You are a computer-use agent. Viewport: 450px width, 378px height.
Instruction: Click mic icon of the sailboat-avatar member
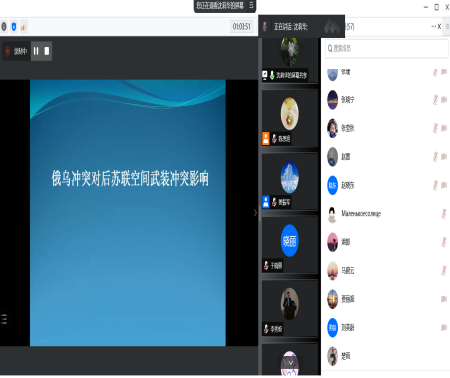(x=444, y=270)
